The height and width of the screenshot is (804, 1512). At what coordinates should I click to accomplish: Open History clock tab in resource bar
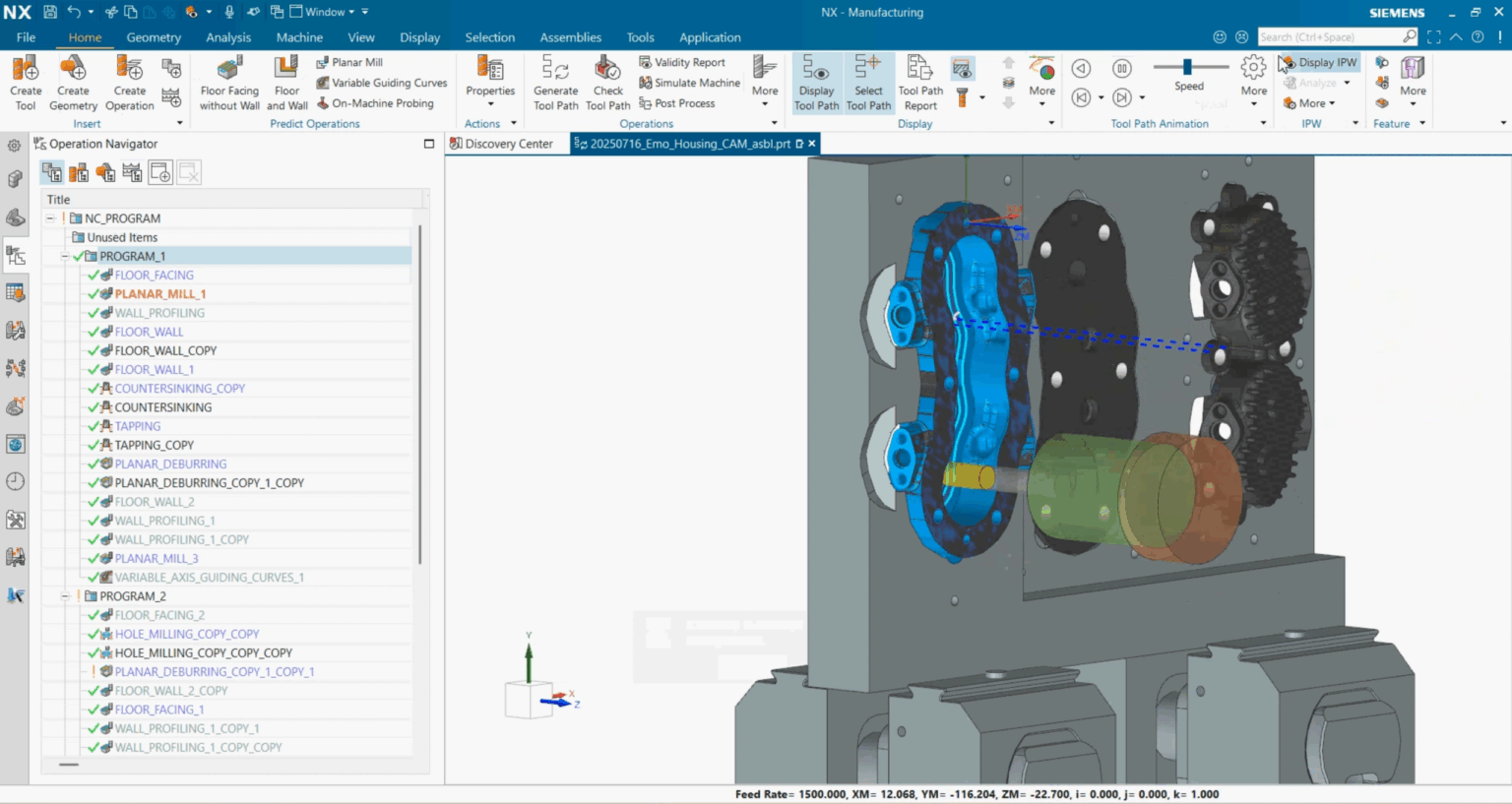tap(15, 481)
